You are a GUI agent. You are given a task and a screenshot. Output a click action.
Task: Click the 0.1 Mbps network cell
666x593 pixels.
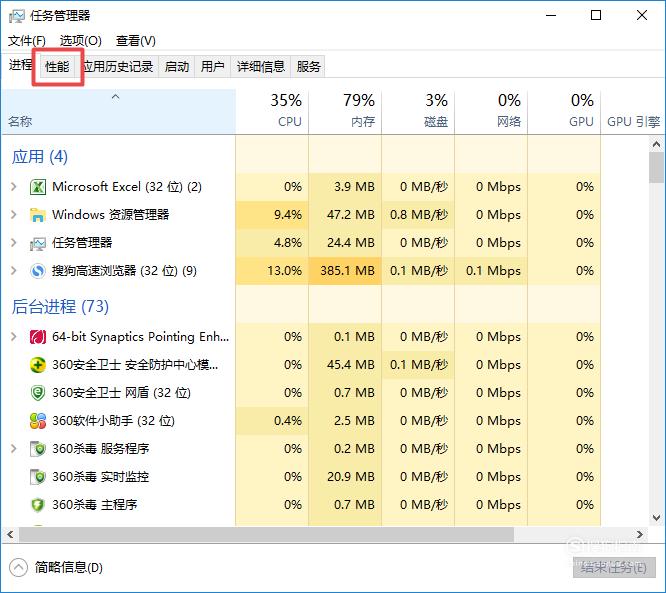point(491,271)
